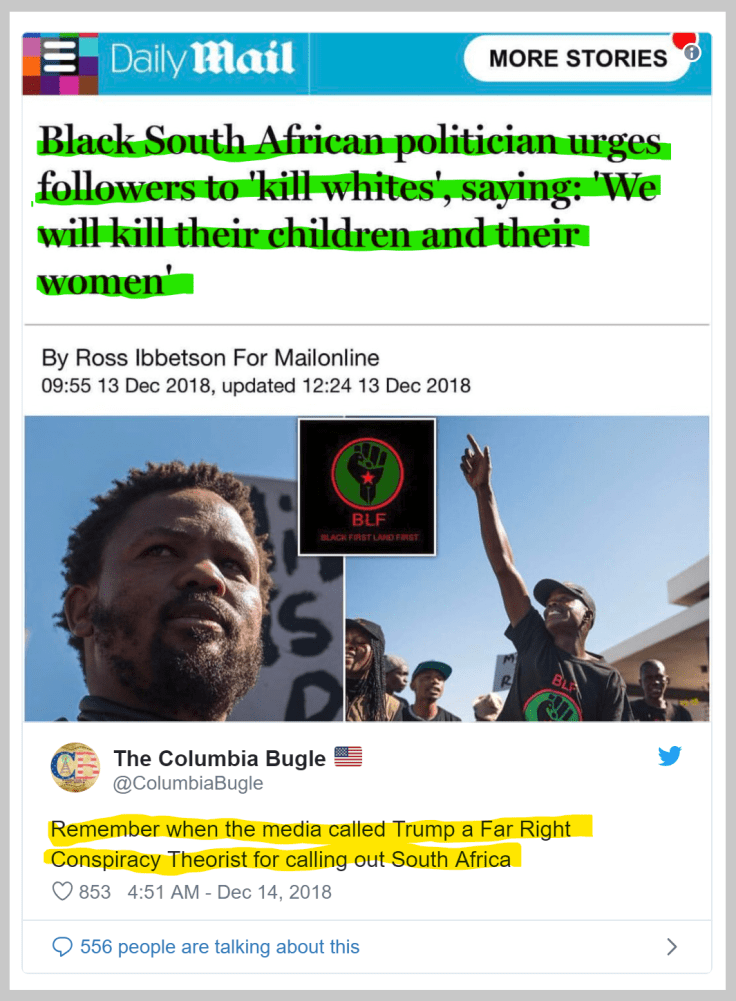Open The Columbia Bugle profile avatar
The width and height of the screenshot is (736, 1001).
(75, 767)
